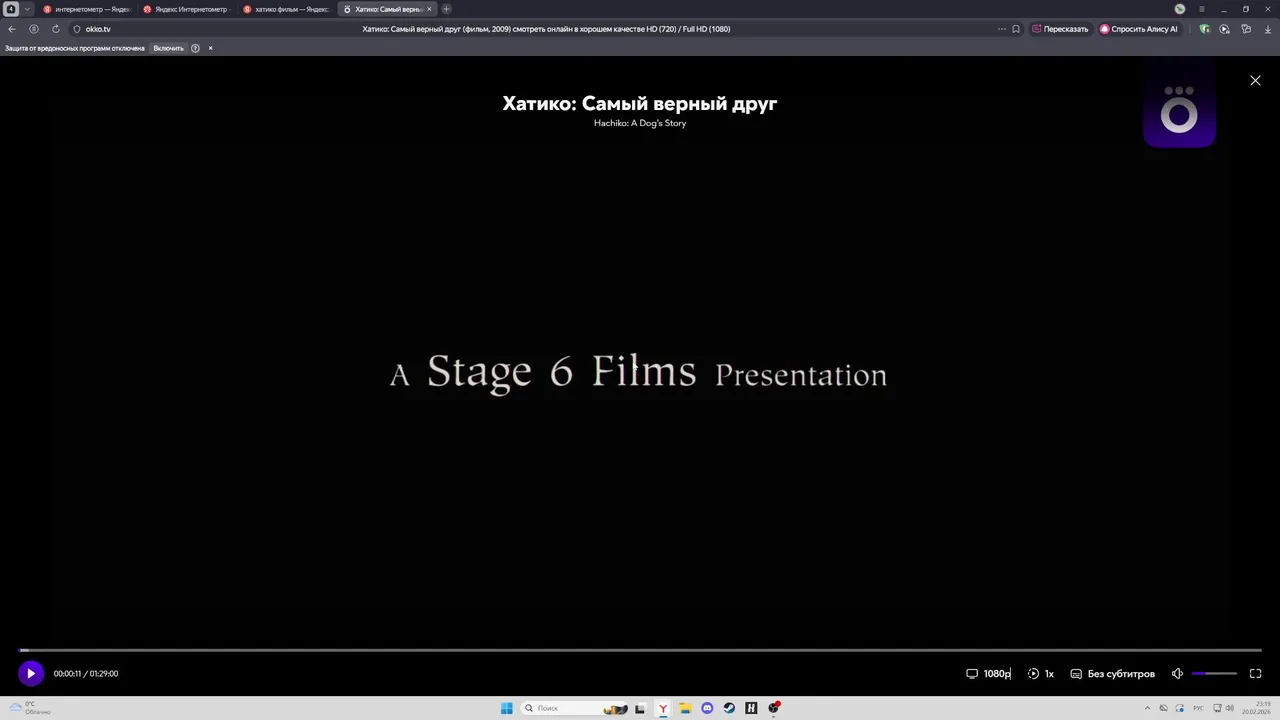Click the taskbar «Поиск» search box

tap(575, 708)
